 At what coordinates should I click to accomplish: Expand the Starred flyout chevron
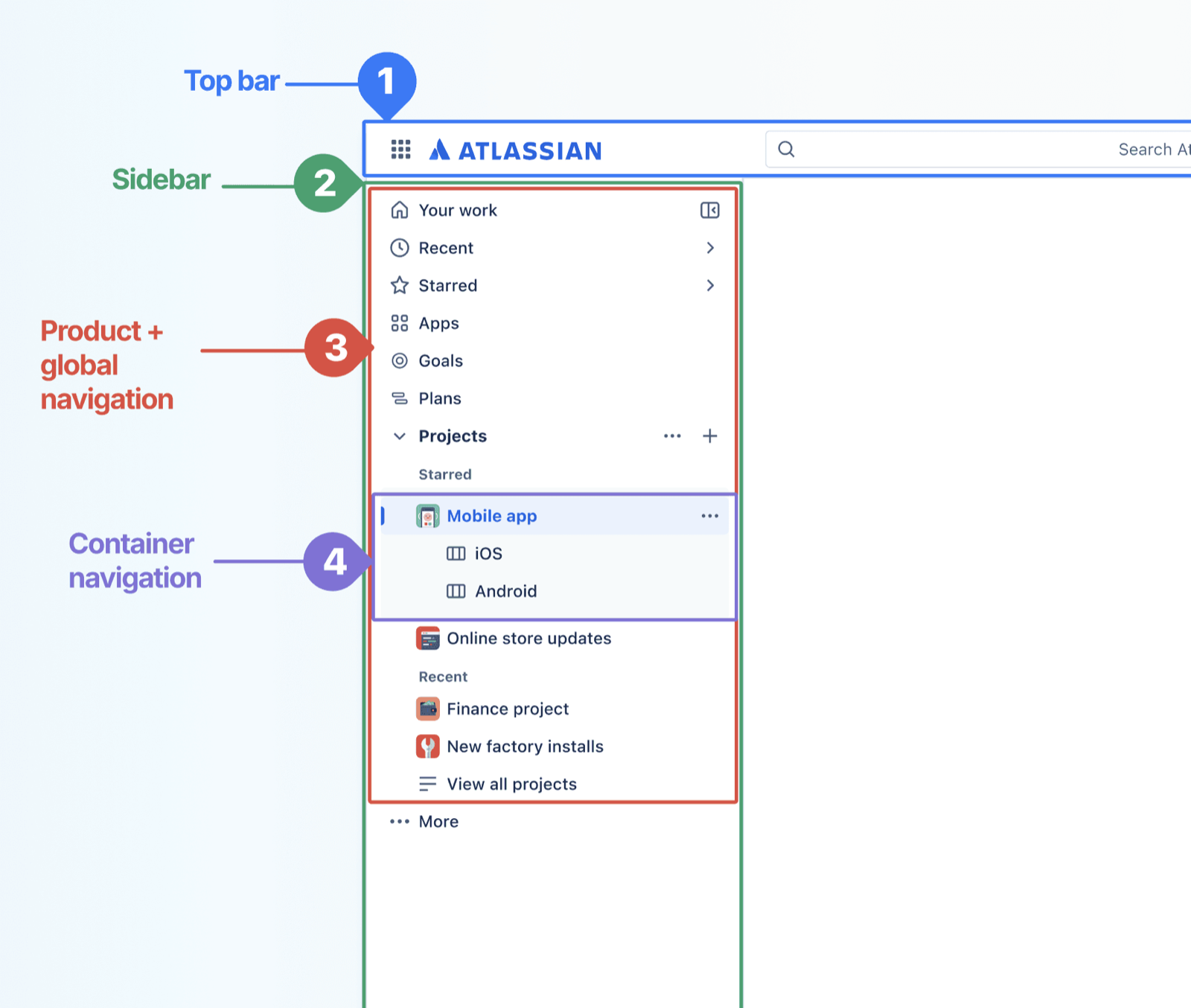[x=710, y=285]
